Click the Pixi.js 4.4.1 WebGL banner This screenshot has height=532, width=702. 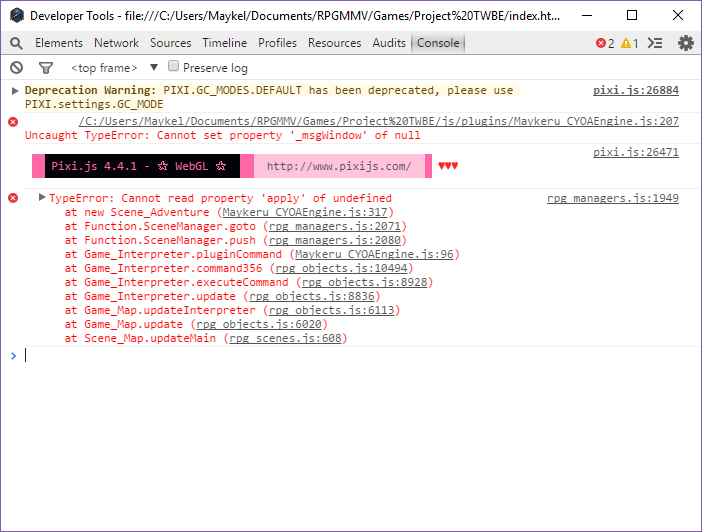click(x=142, y=166)
